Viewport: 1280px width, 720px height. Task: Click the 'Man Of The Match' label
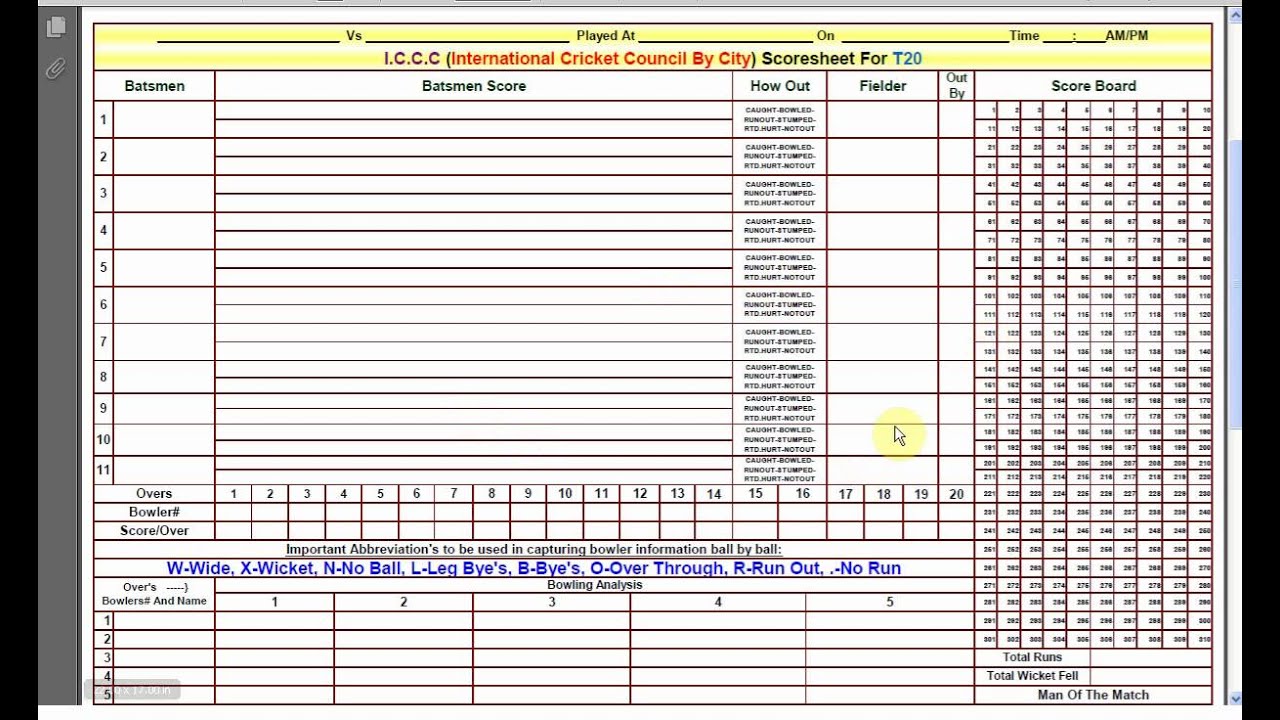click(1093, 695)
